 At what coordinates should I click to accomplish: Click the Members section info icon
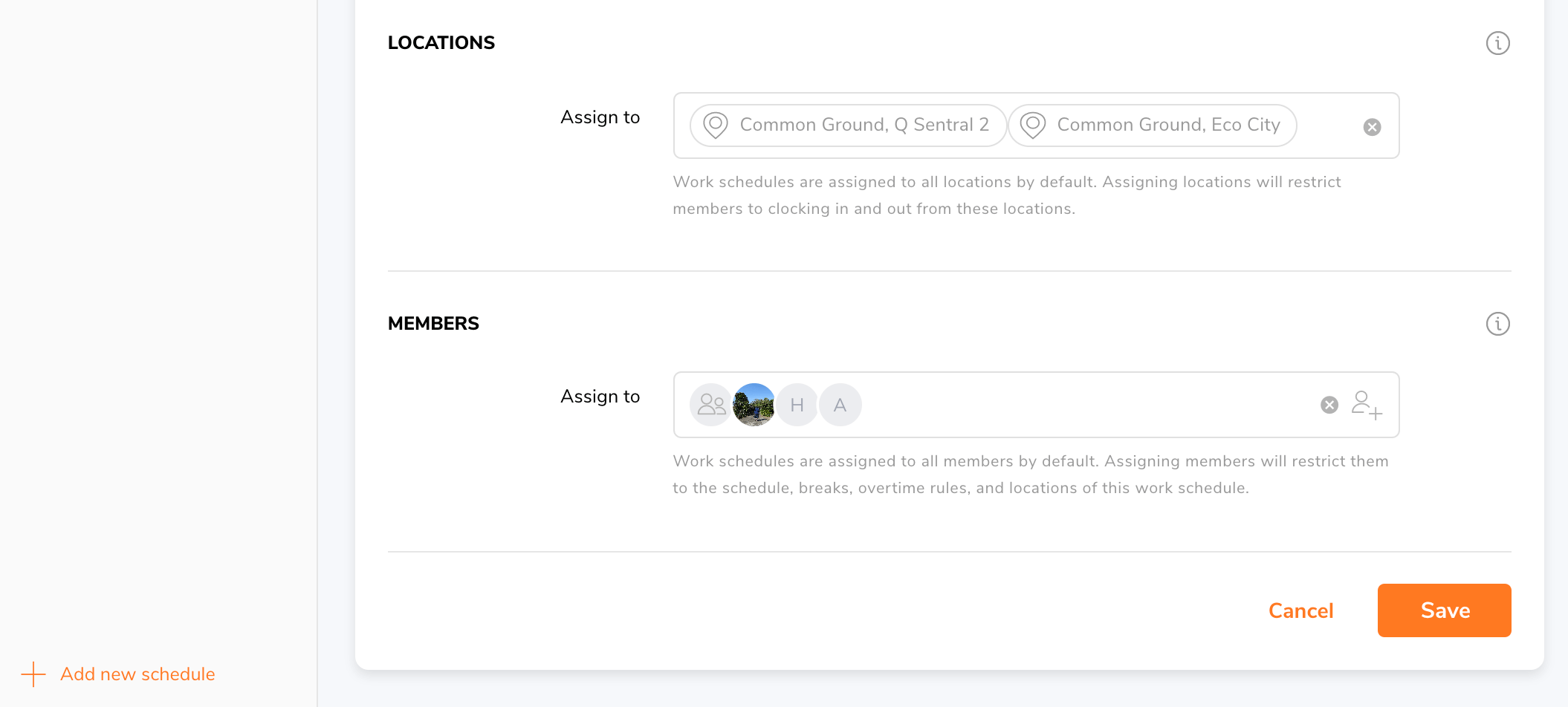click(x=1497, y=324)
